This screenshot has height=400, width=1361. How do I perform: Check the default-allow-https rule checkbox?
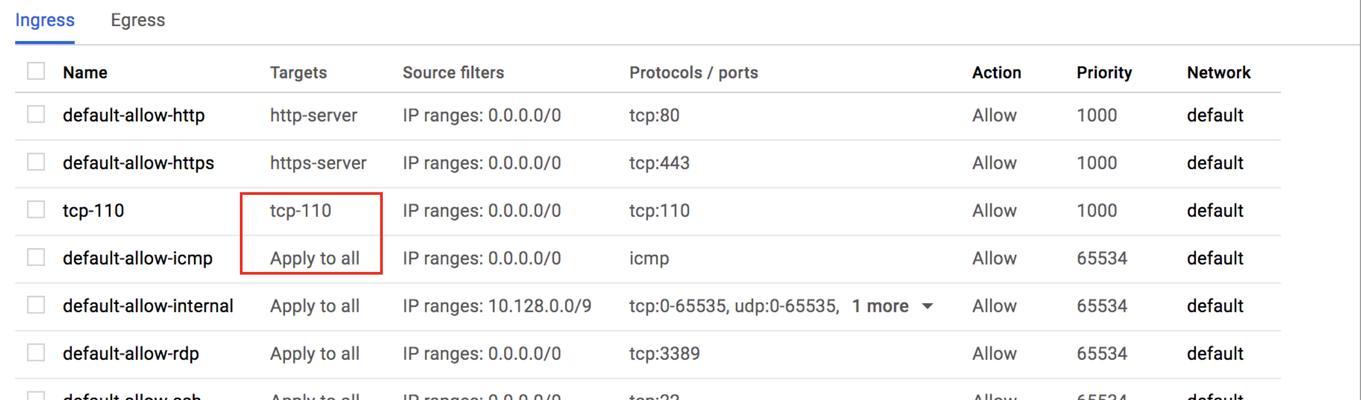click(36, 162)
